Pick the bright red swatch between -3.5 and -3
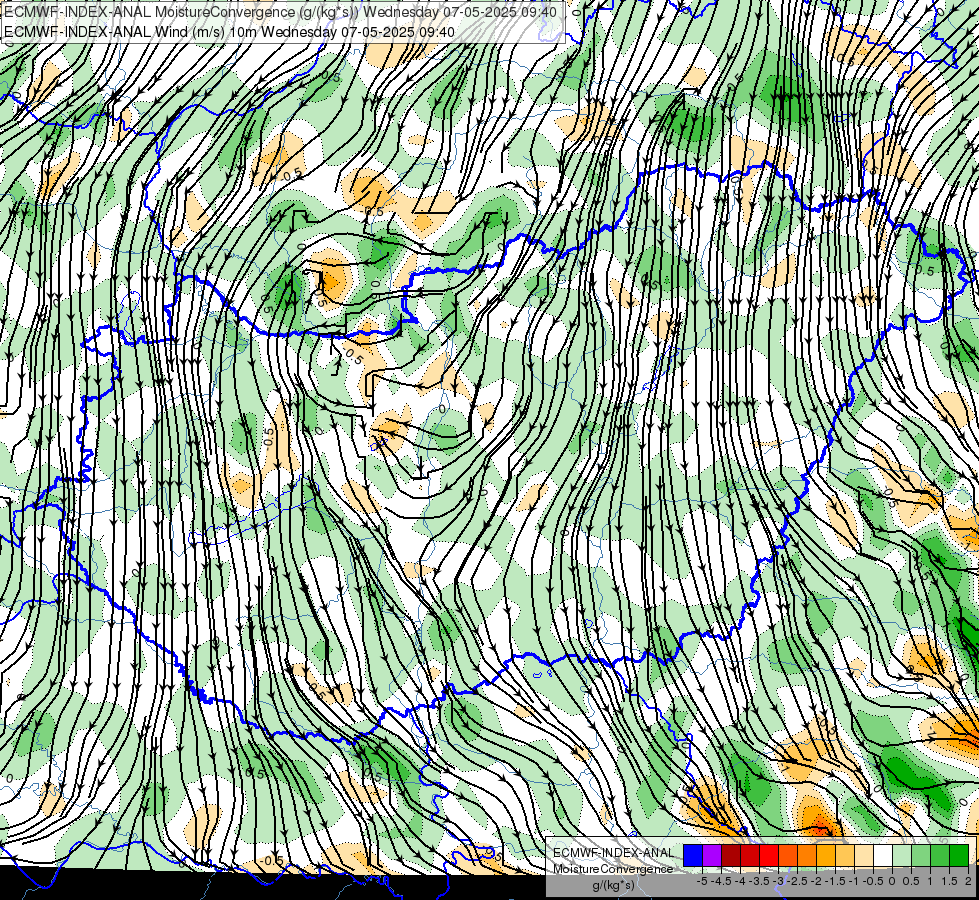Viewport: 979px width, 900px height. point(769,855)
